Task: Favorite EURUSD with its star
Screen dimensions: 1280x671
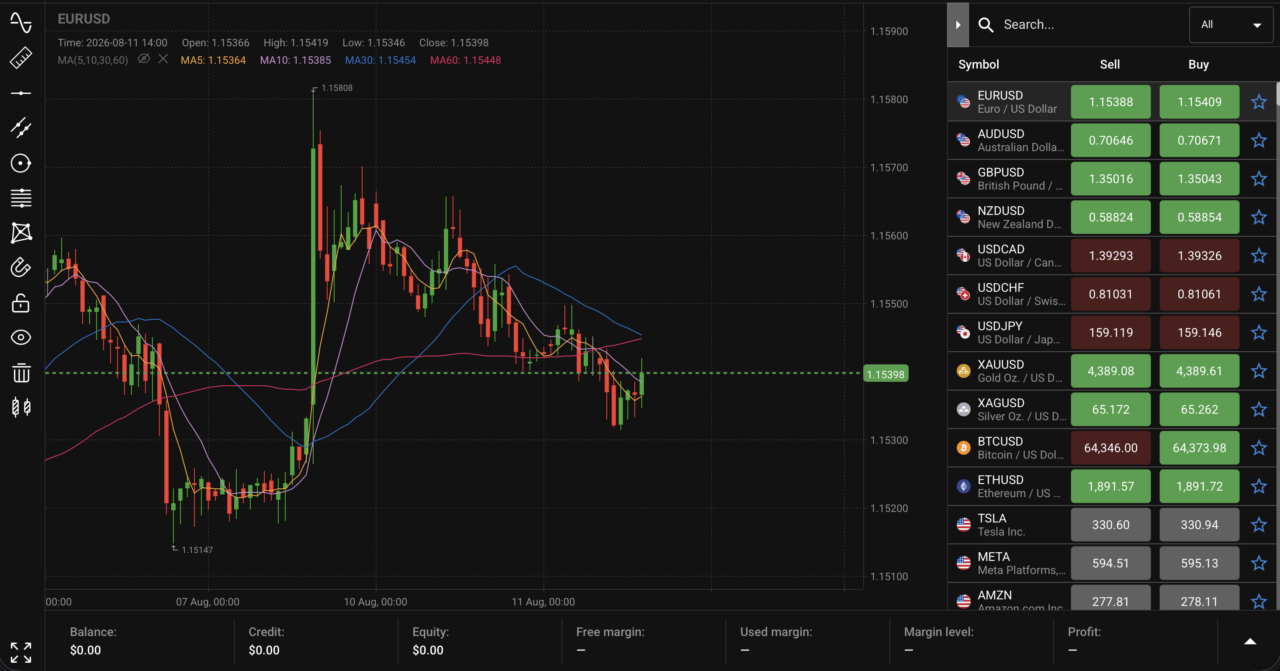Action: point(1259,102)
